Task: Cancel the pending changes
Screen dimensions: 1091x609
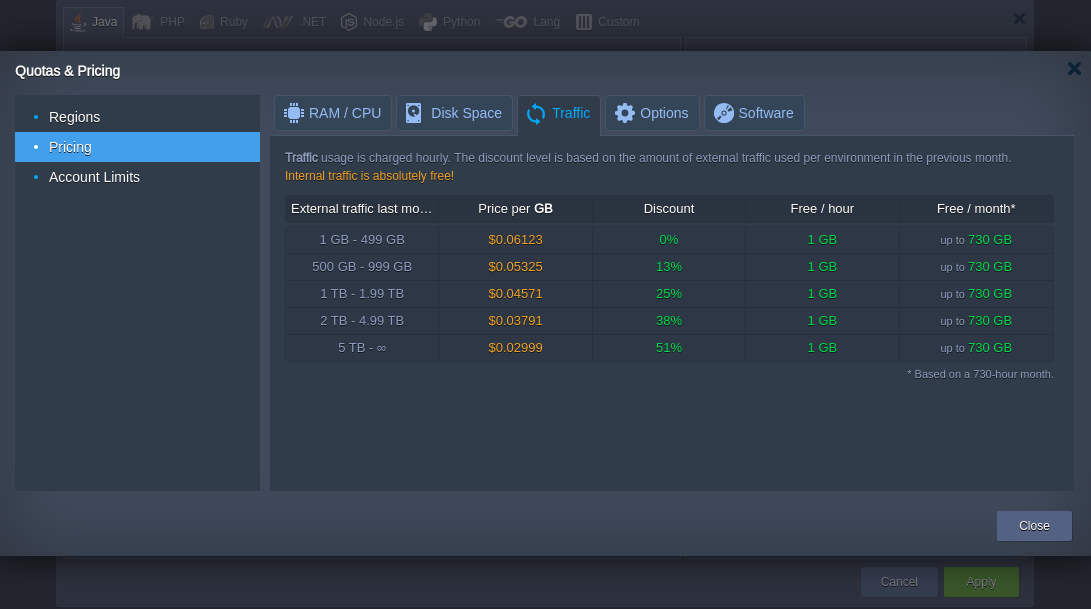Action: click(898, 581)
